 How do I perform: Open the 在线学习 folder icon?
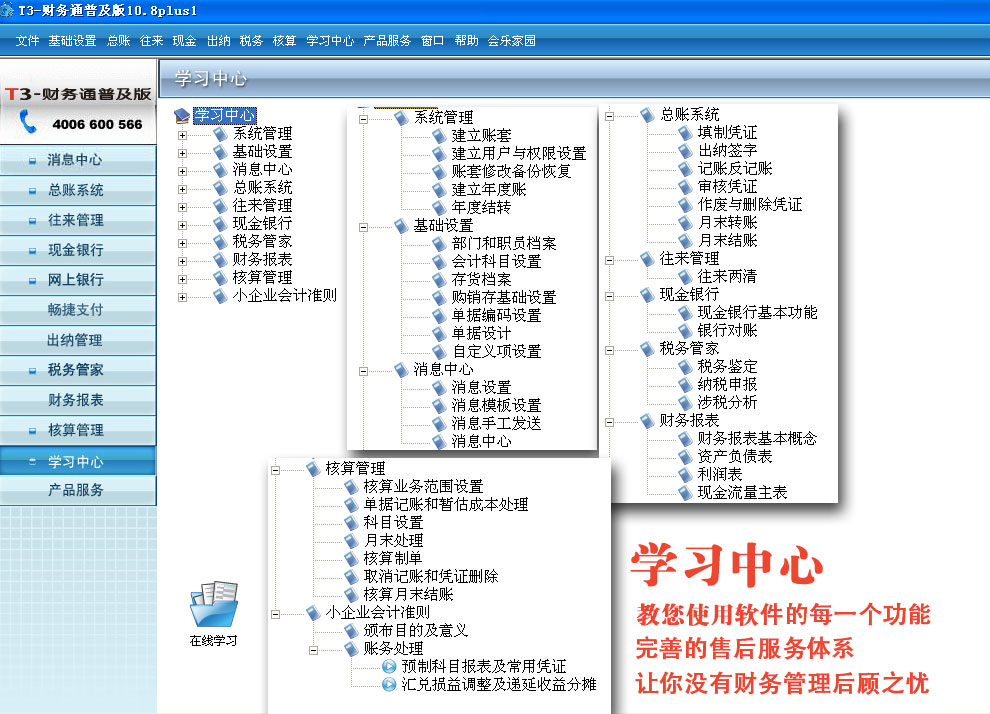[x=214, y=604]
